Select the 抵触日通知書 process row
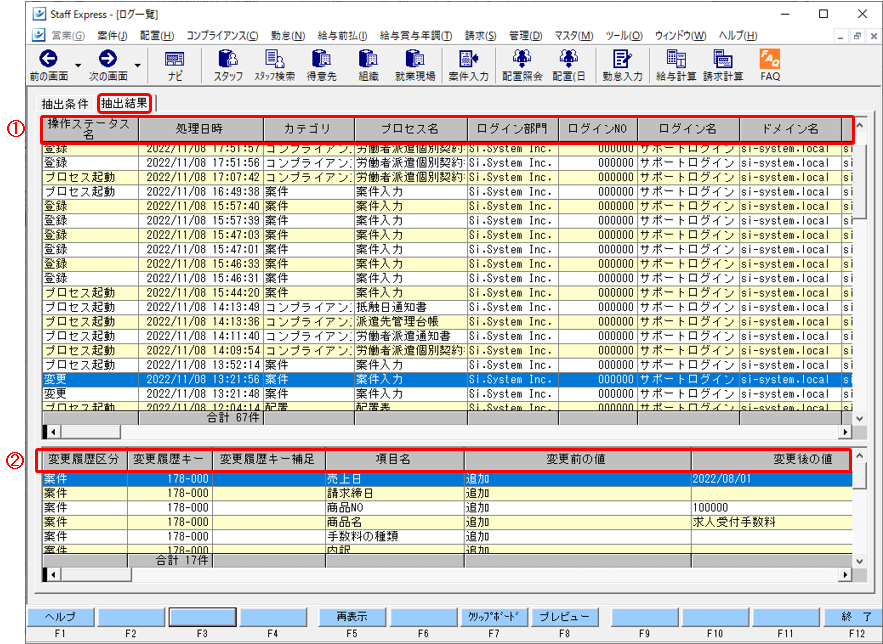The image size is (883, 644). pos(447,307)
